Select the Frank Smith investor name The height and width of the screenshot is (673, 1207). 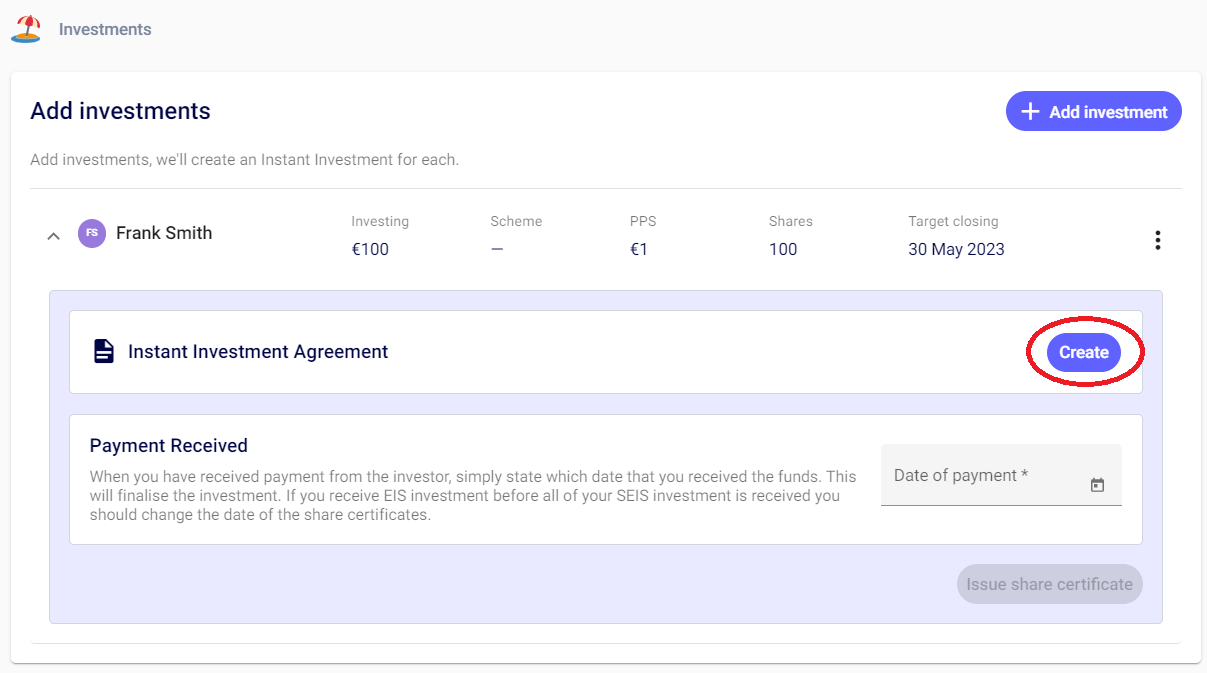coord(164,233)
